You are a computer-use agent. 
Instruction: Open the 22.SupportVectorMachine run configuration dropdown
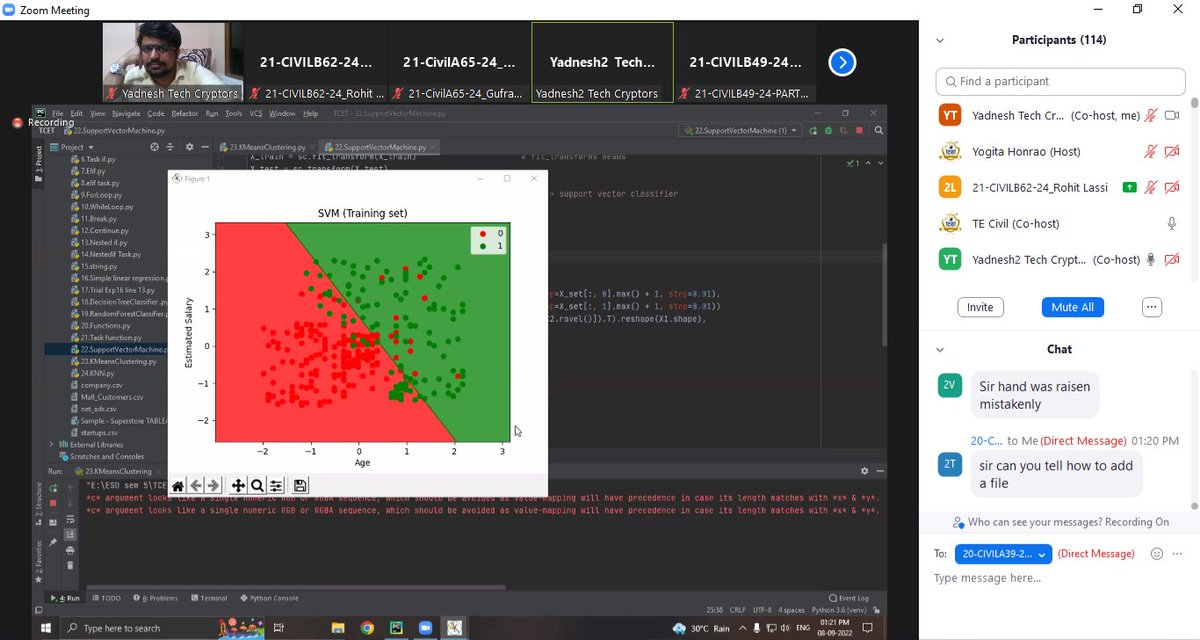coord(740,130)
